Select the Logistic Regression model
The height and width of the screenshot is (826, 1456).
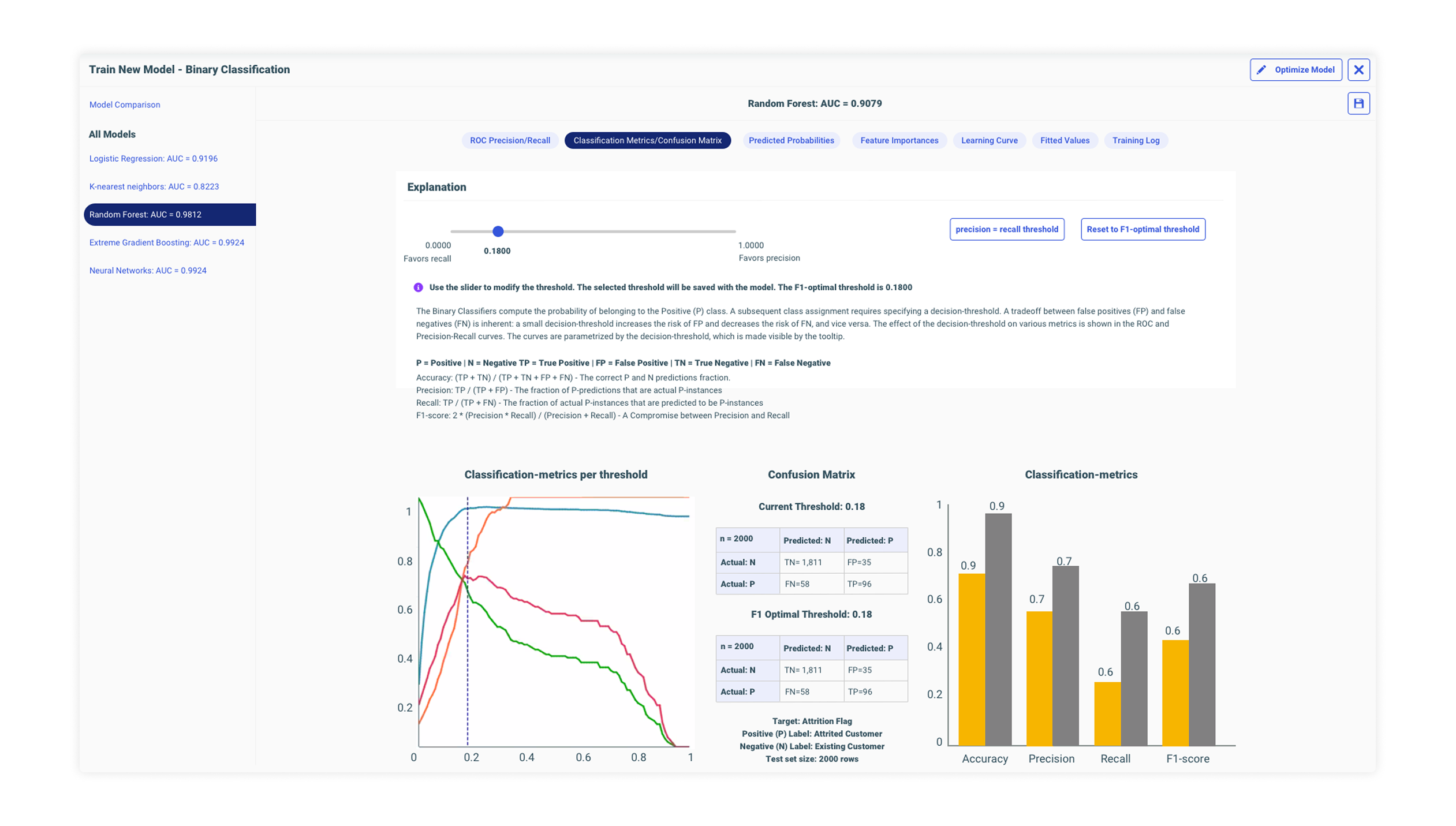coord(153,158)
